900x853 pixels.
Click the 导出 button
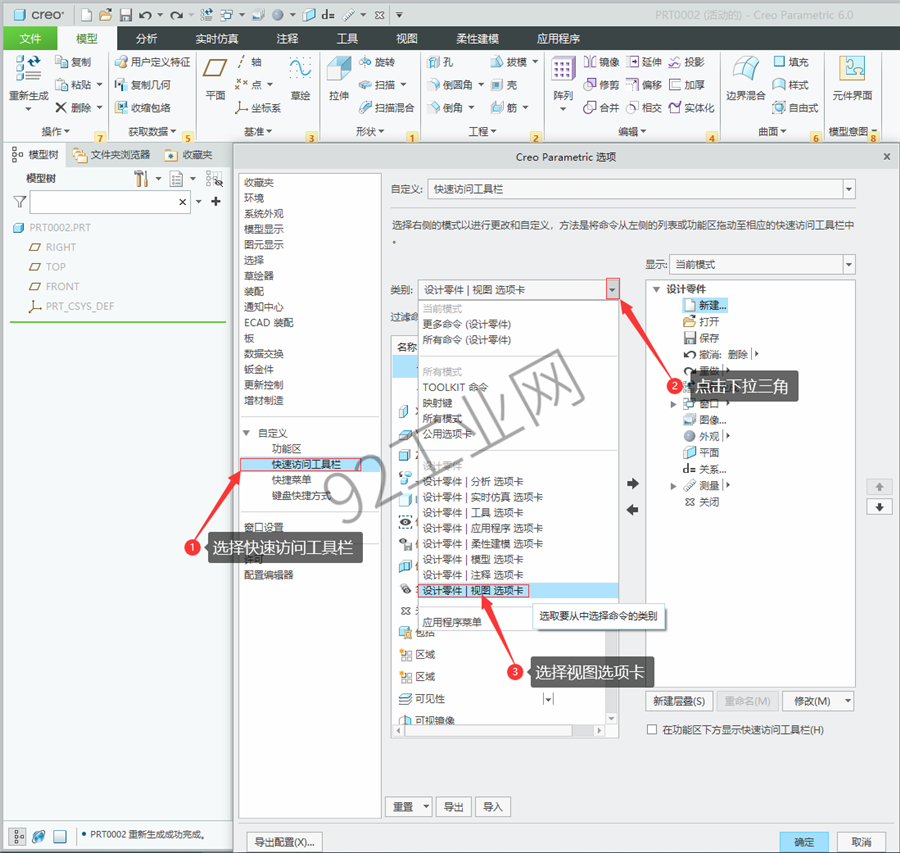tap(453, 807)
